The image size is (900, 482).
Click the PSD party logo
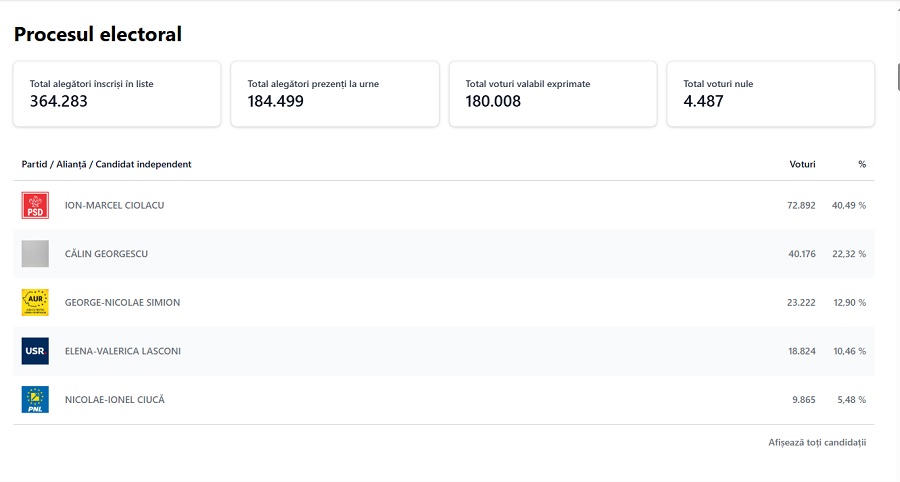pos(35,205)
